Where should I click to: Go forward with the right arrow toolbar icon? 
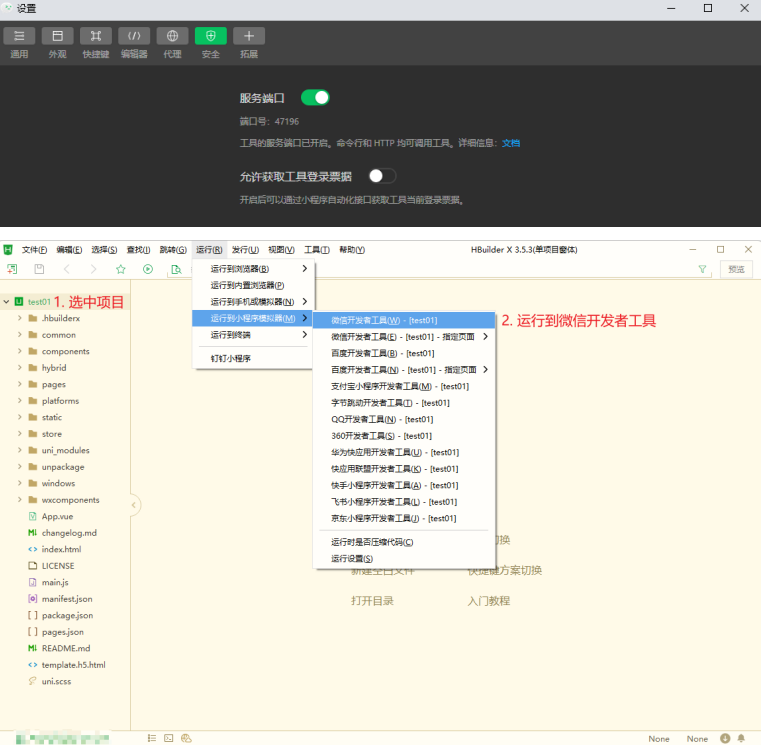pos(94,269)
